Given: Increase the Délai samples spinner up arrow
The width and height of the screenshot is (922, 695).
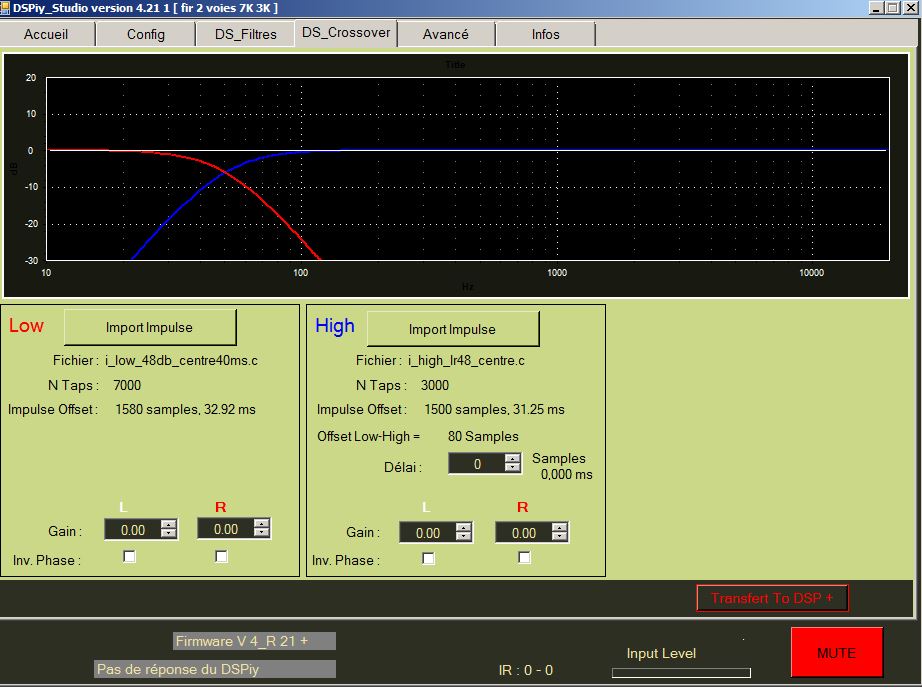Looking at the screenshot, I should pos(513,459).
